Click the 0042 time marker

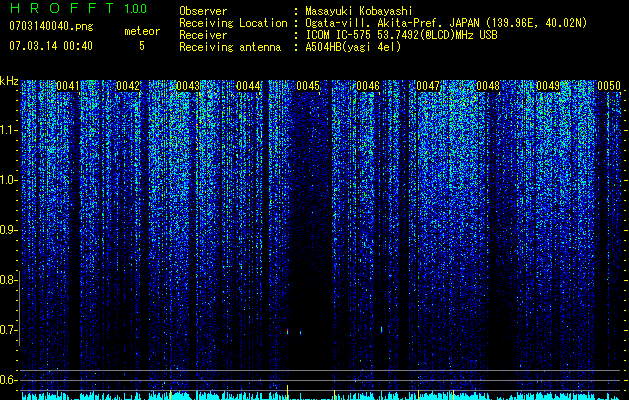128,86
